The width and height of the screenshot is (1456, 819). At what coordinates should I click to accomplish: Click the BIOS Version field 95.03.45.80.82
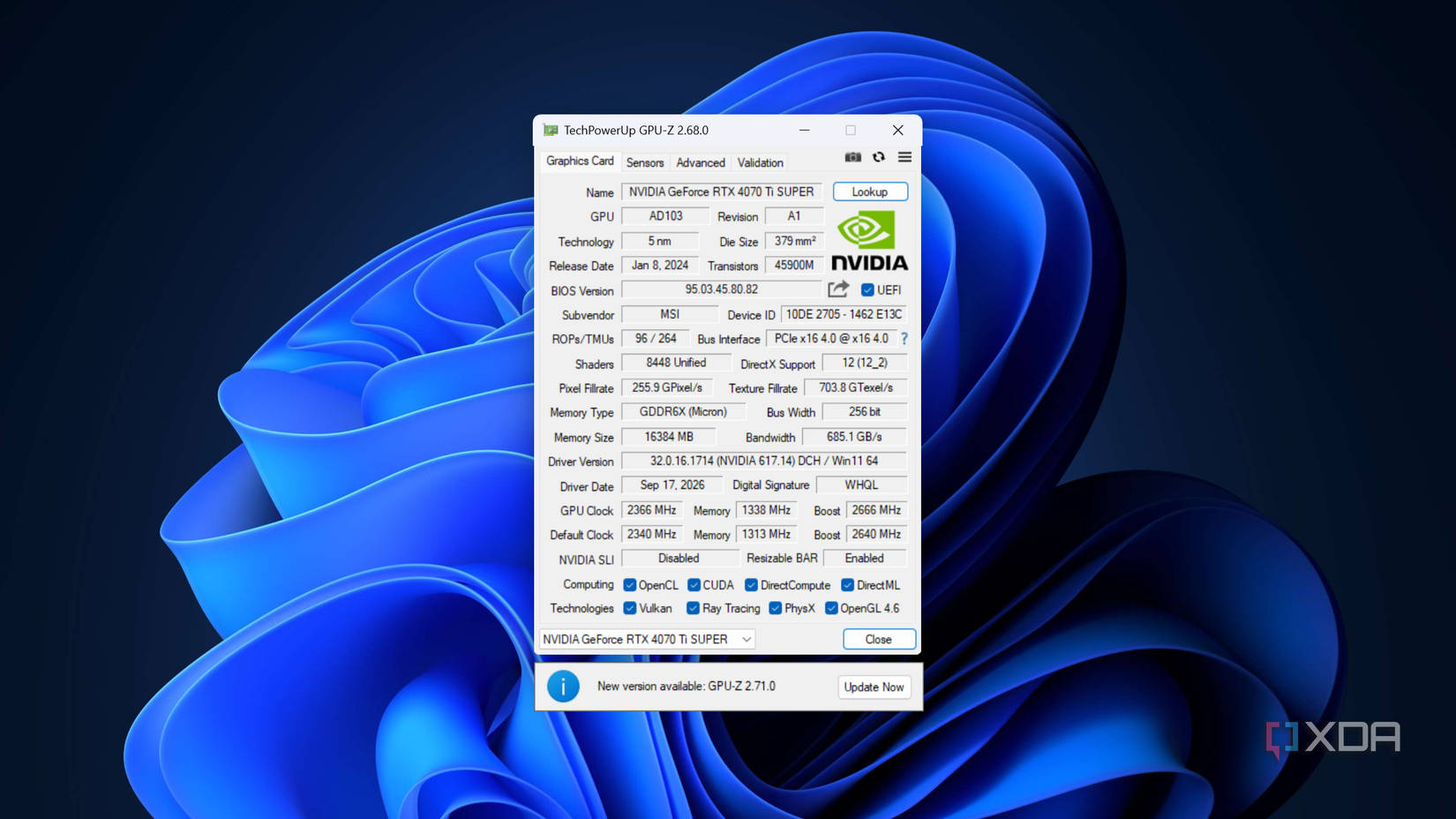722,289
